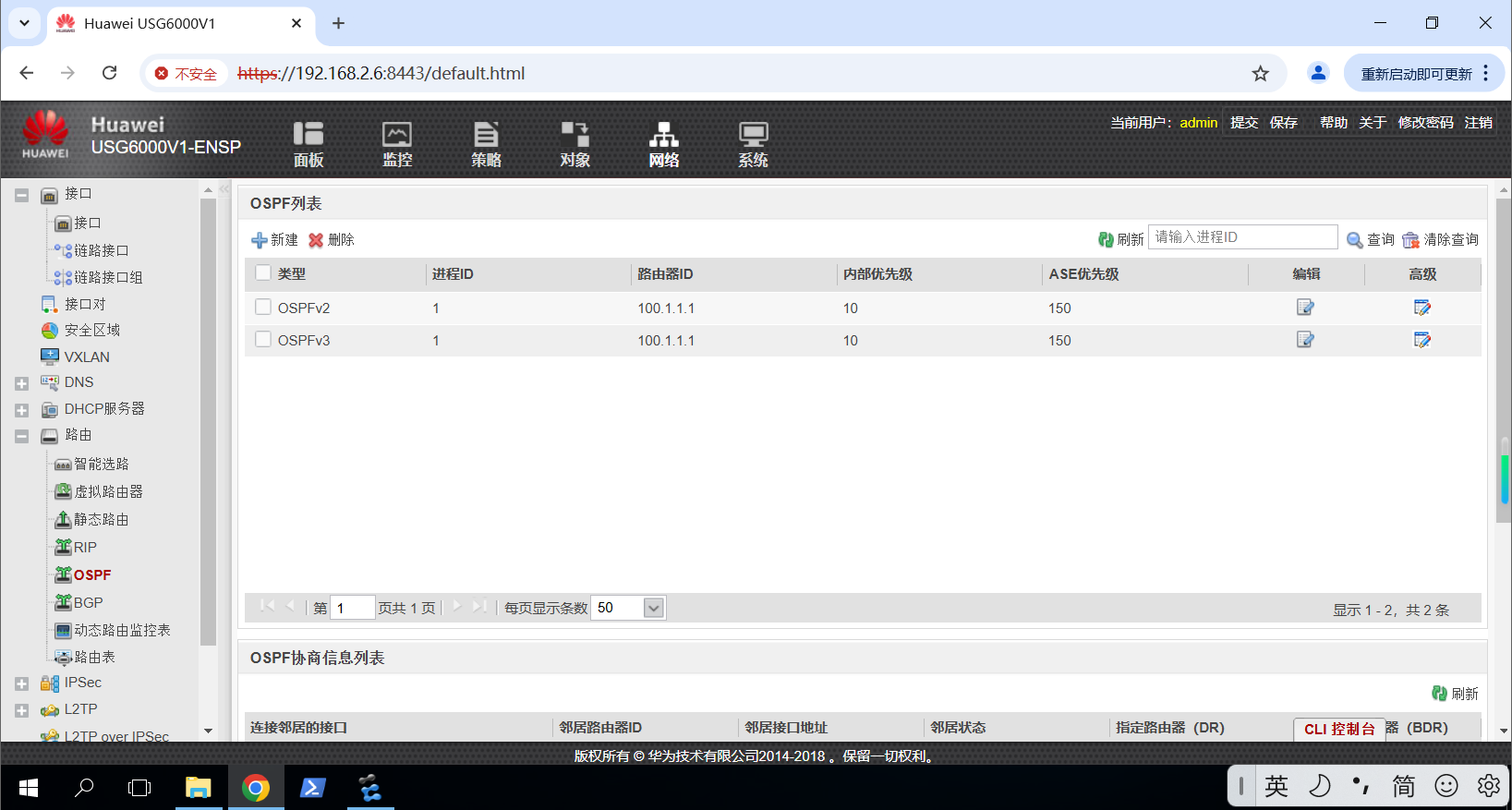Image resolution: width=1512 pixels, height=810 pixels.
Task: Open 静态路由 in sidebar
Action: (101, 520)
